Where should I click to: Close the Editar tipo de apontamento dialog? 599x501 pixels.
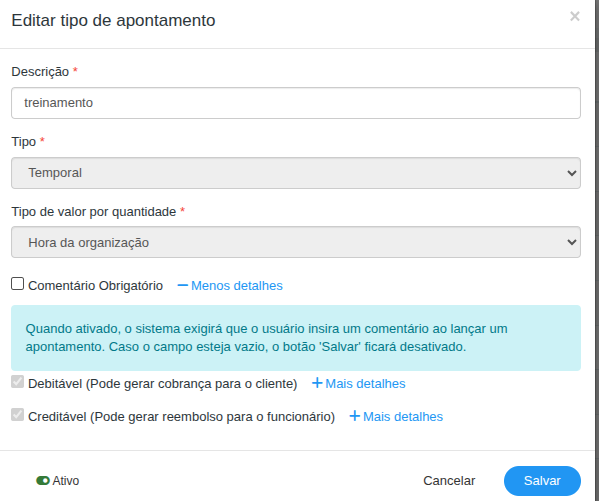pos(575,16)
